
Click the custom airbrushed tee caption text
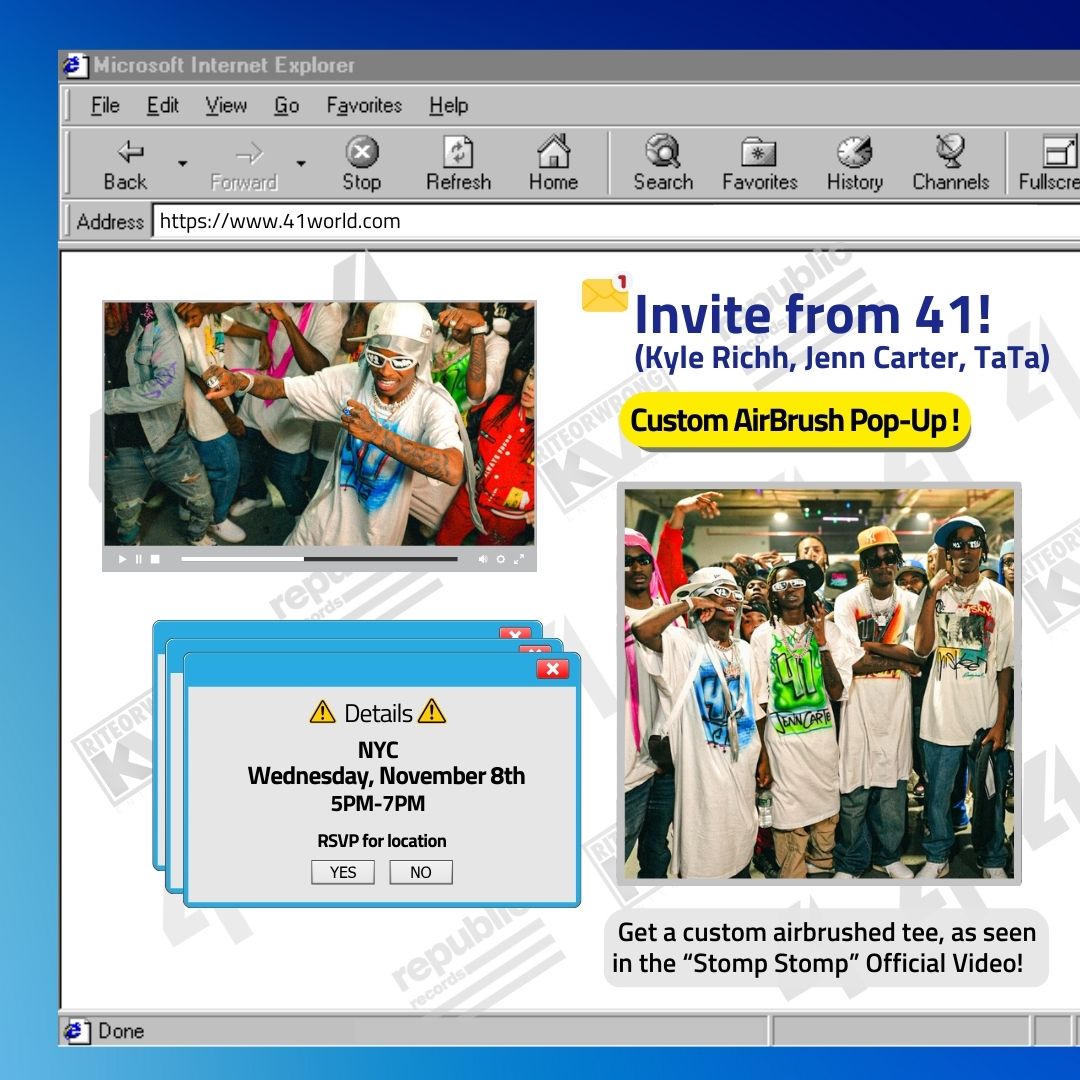(826, 948)
